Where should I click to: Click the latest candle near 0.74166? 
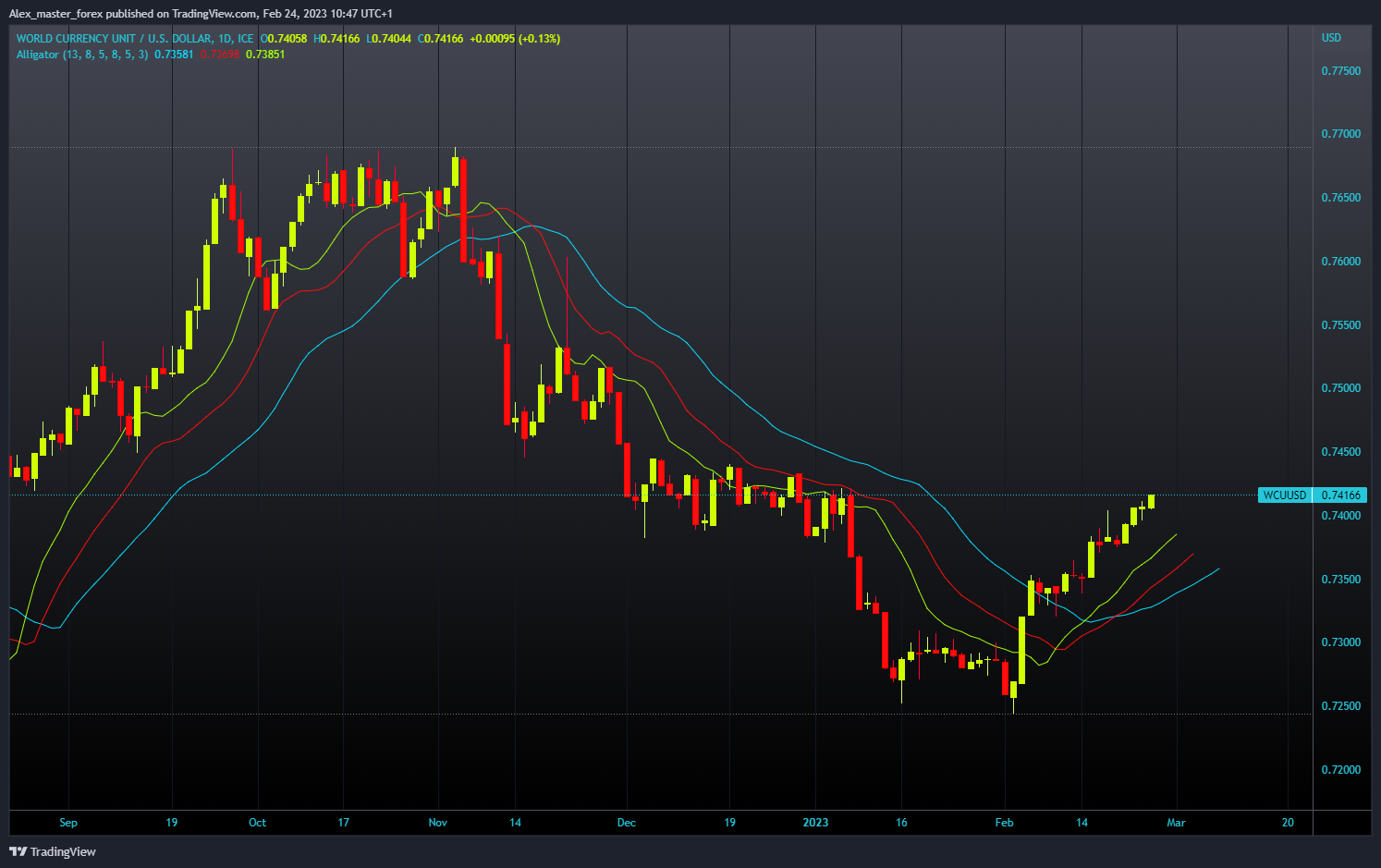coord(1151,501)
